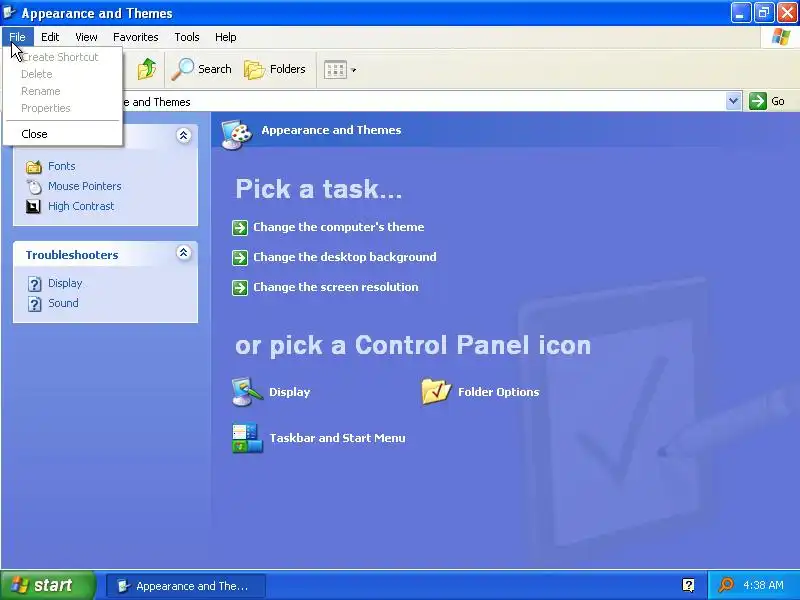Restore down the Appearance and Themes window

[764, 13]
